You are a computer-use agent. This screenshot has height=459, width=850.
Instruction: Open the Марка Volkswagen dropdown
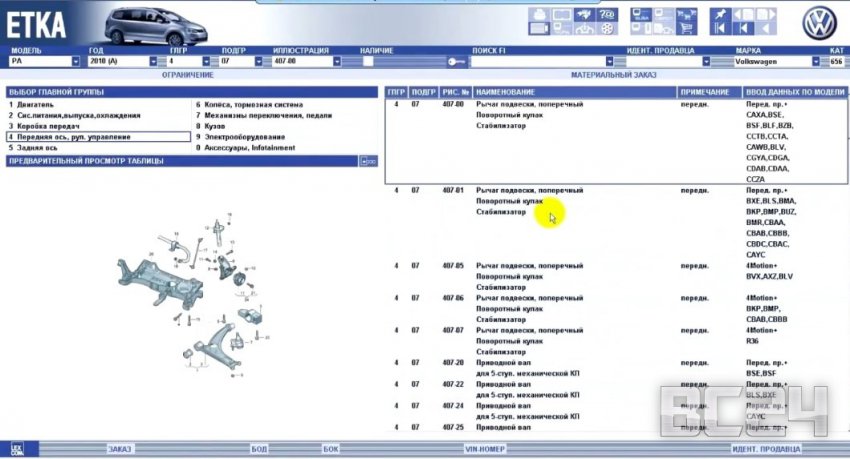point(816,62)
